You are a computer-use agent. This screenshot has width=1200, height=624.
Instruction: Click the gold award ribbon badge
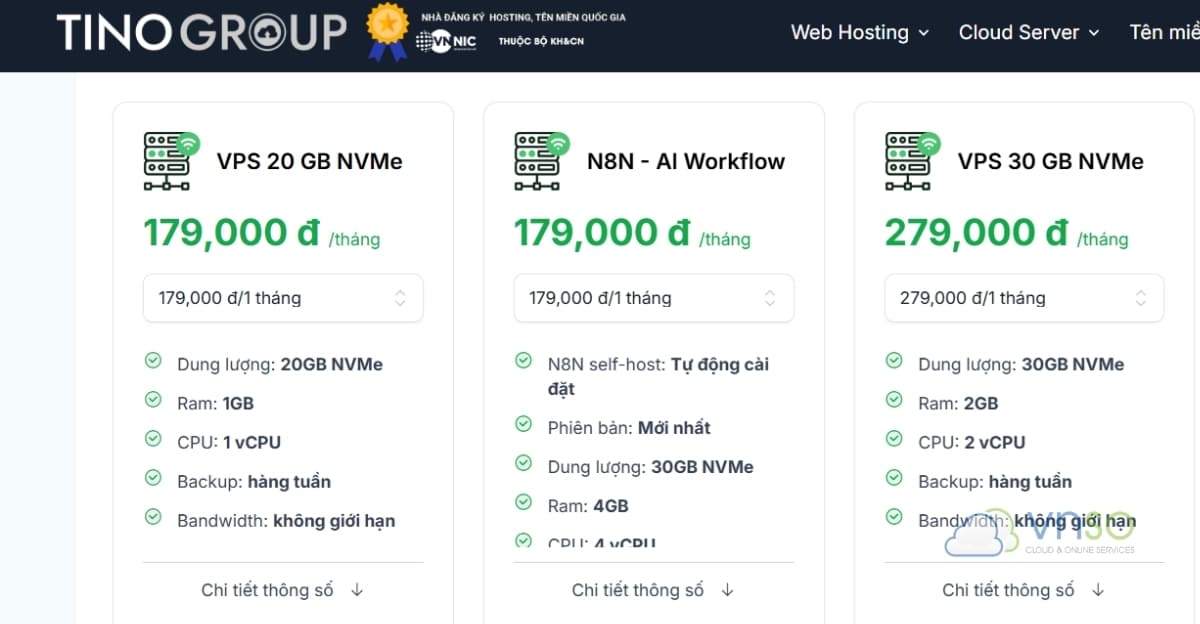(x=387, y=32)
